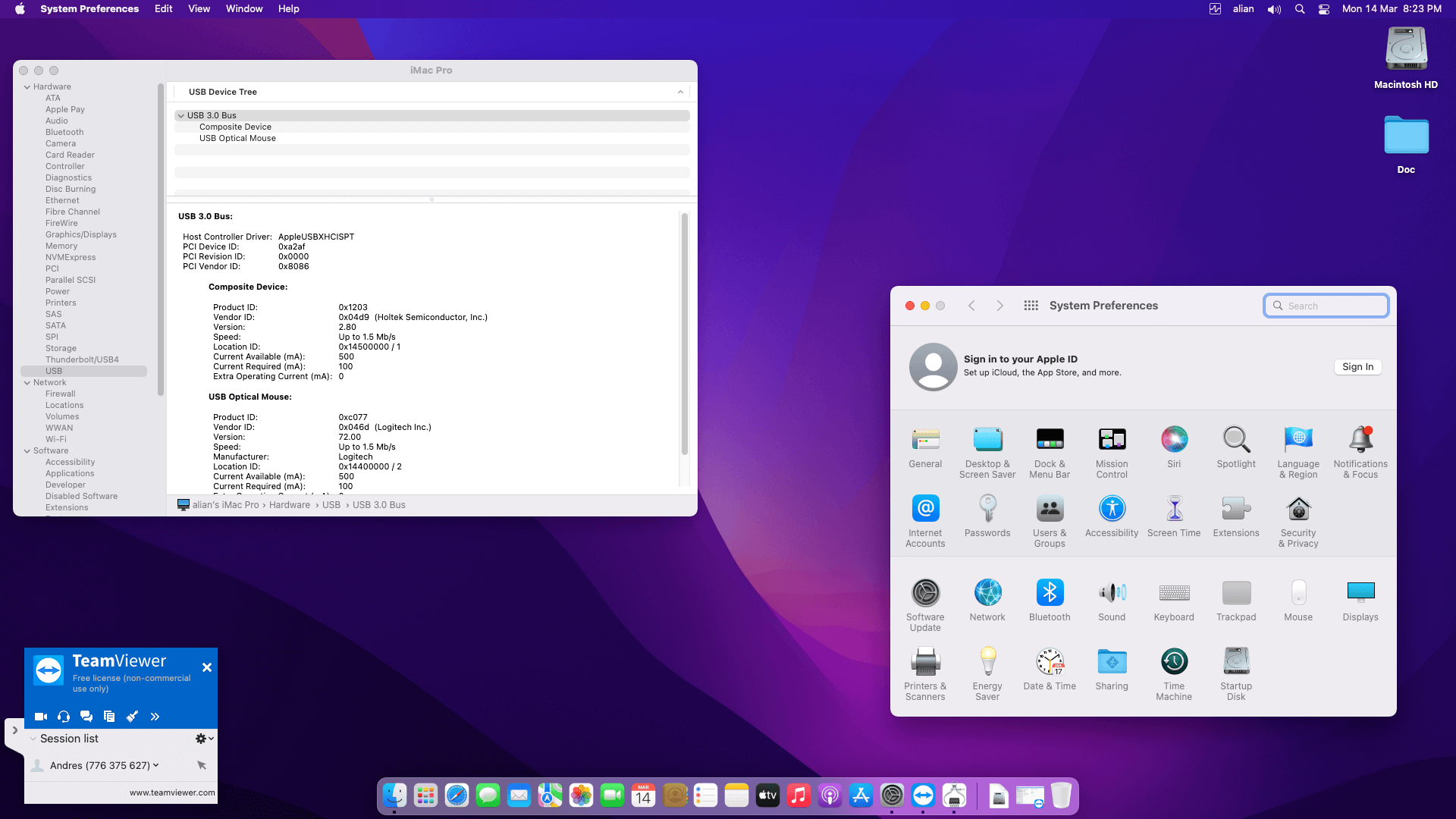
Task: Collapse the USB Device Tree header
Action: click(680, 92)
